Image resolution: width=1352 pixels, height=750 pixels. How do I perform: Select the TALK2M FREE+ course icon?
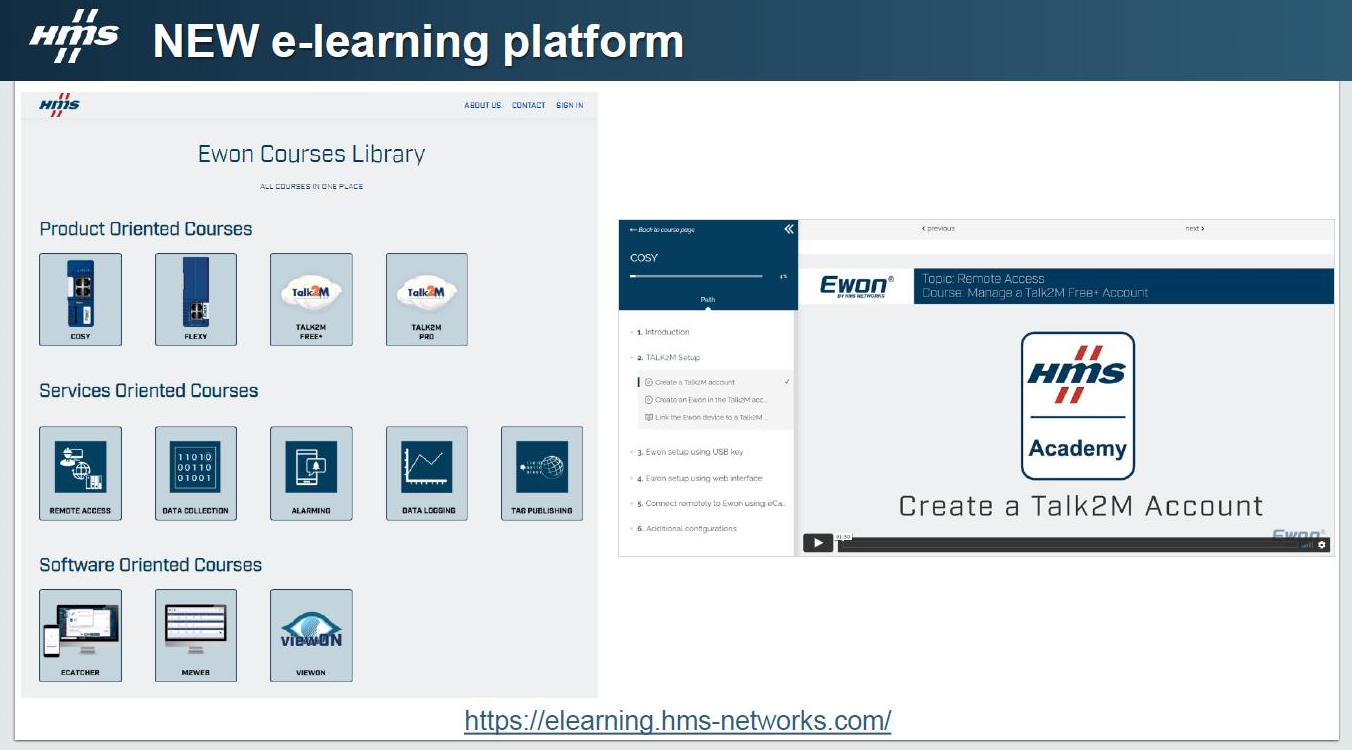pyautogui.click(x=311, y=299)
